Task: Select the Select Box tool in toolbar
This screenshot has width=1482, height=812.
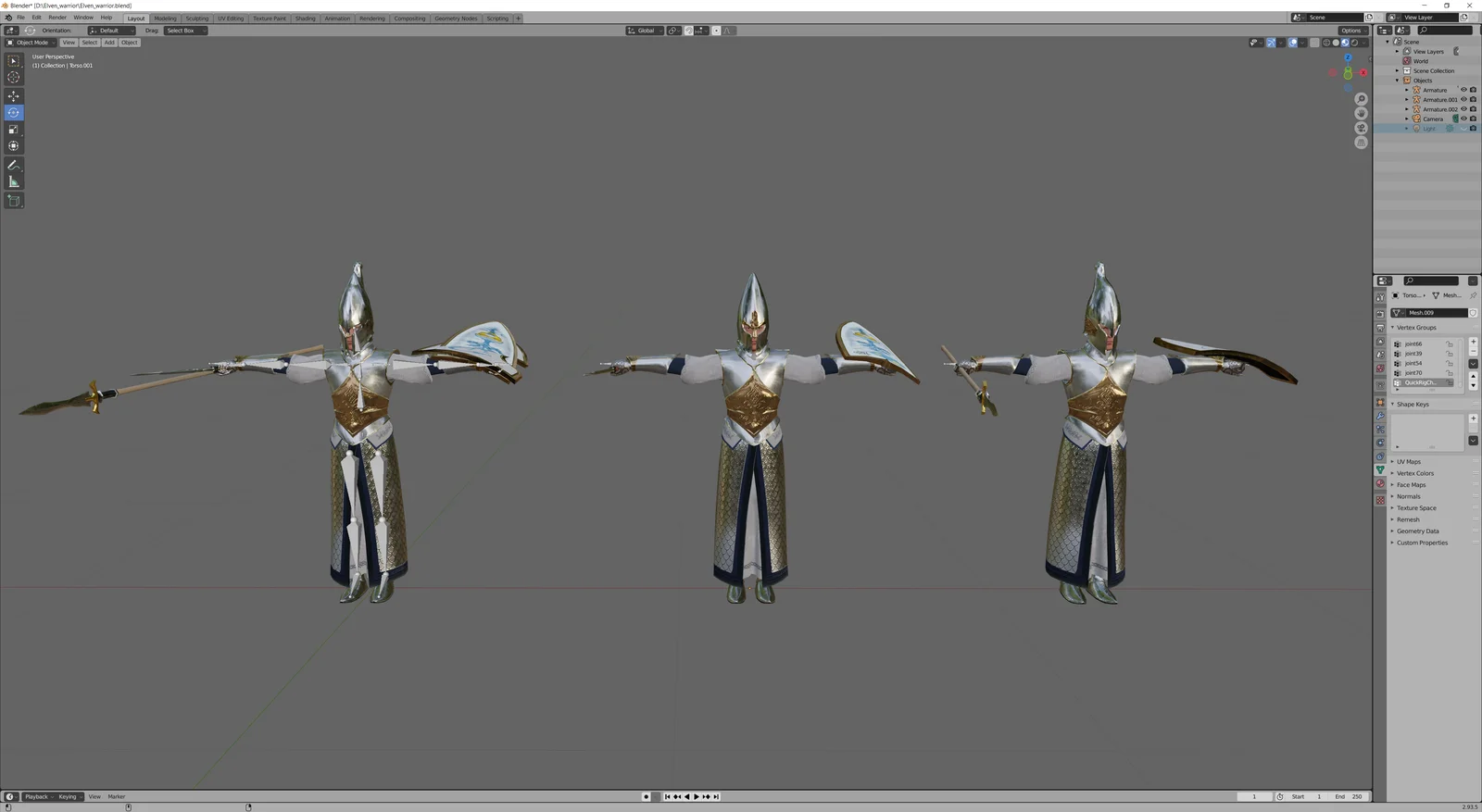Action: pos(14,61)
